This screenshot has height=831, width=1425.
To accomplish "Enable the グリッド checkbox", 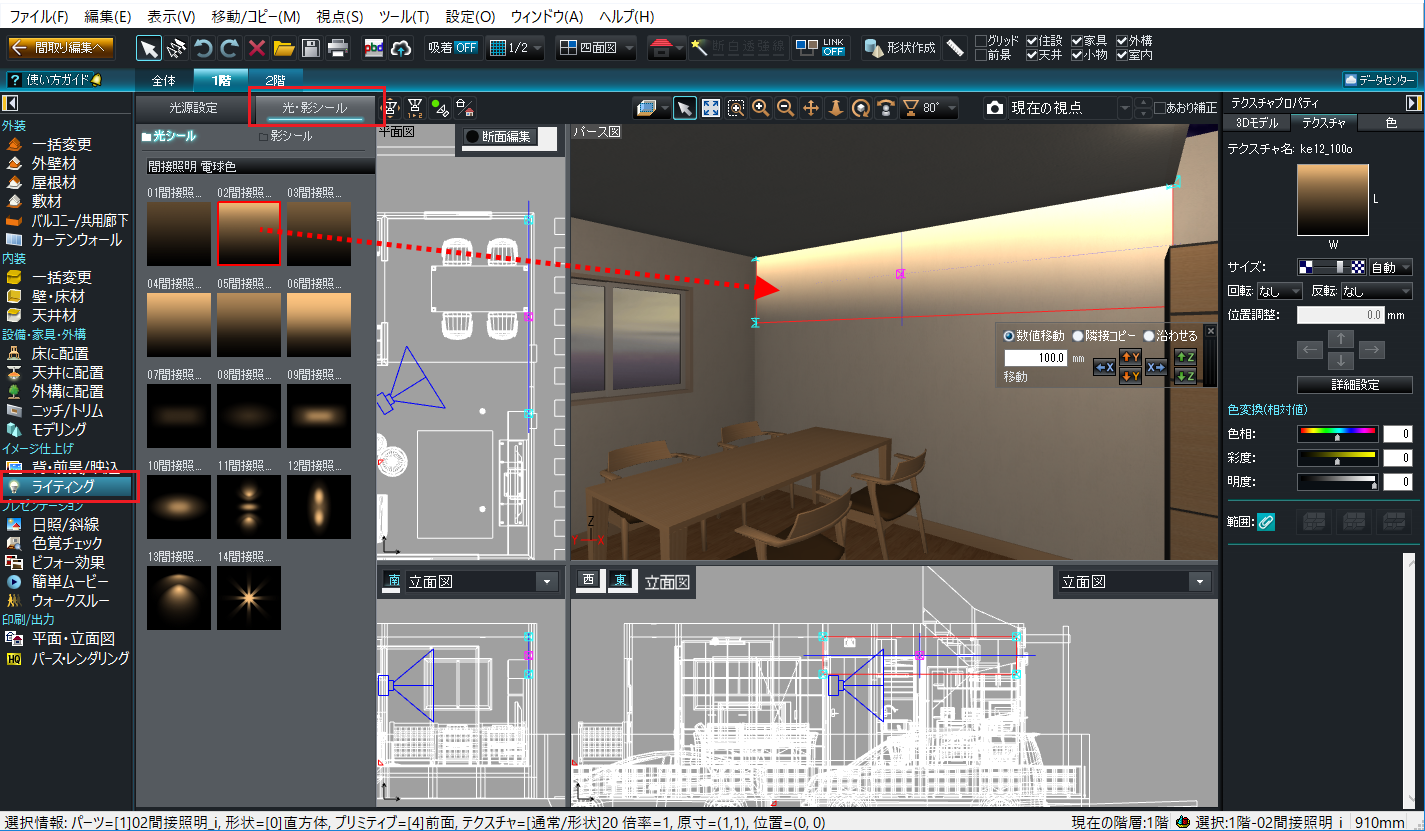I will 981,41.
